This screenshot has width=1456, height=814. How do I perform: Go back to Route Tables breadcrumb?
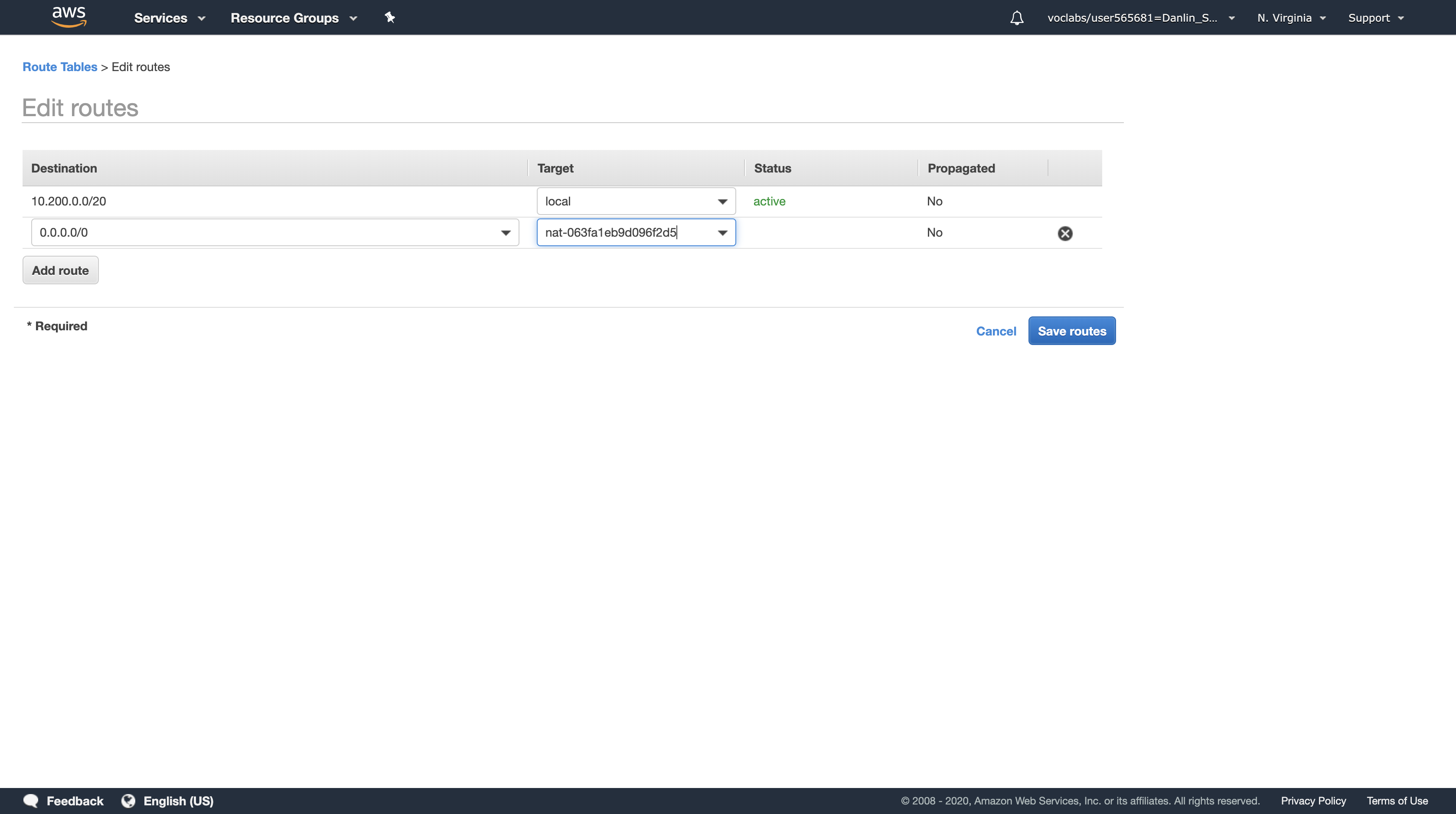pos(60,67)
